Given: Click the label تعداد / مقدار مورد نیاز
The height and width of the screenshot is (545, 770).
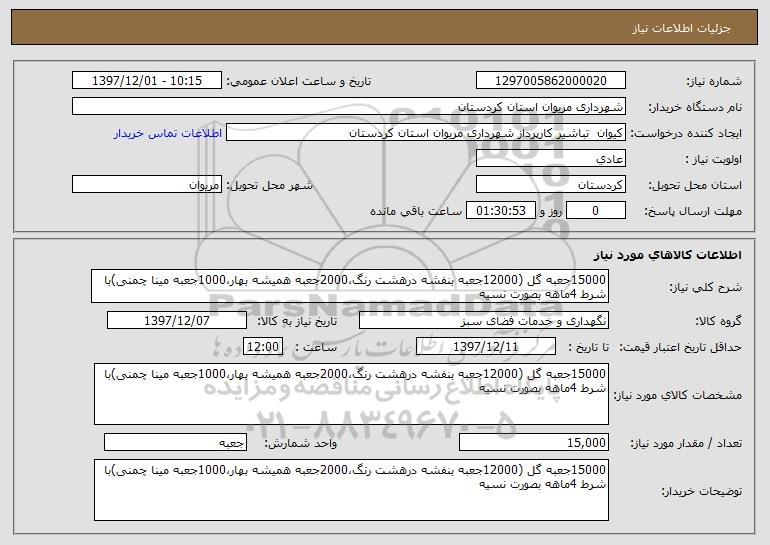Looking at the screenshot, I should pos(686,443).
